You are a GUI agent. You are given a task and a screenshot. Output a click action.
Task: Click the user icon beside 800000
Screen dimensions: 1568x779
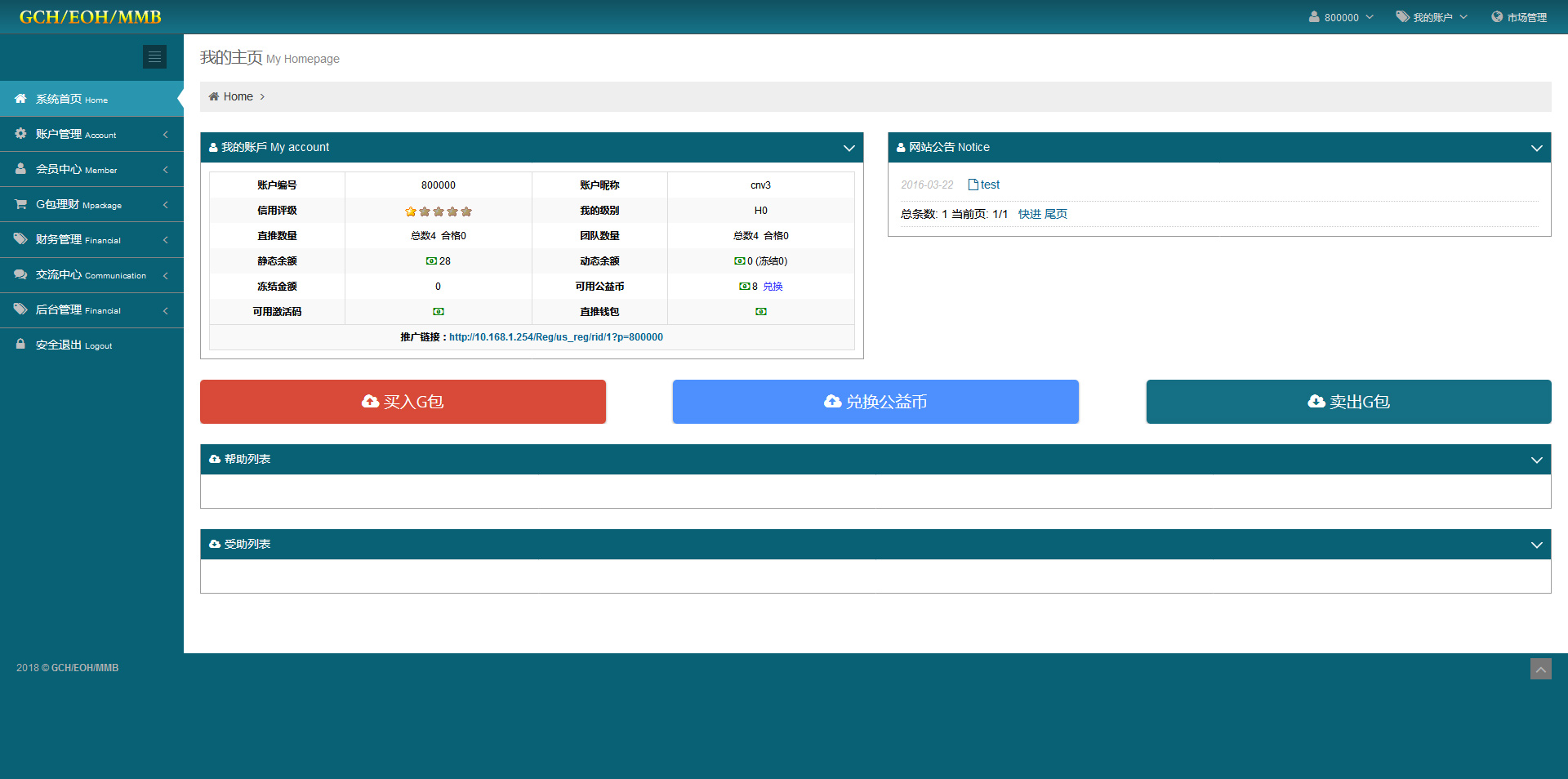1313,17
